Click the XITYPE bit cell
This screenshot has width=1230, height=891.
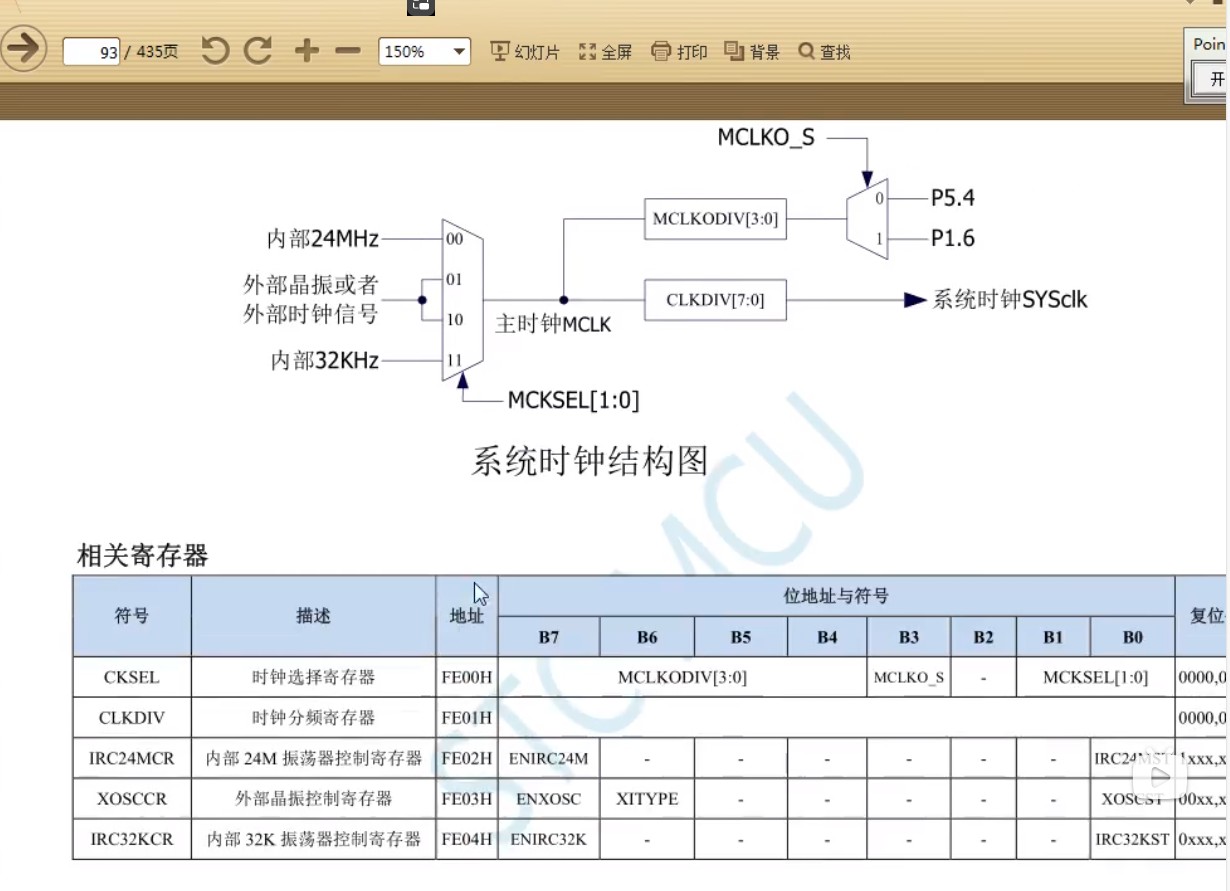pyautogui.click(x=647, y=799)
